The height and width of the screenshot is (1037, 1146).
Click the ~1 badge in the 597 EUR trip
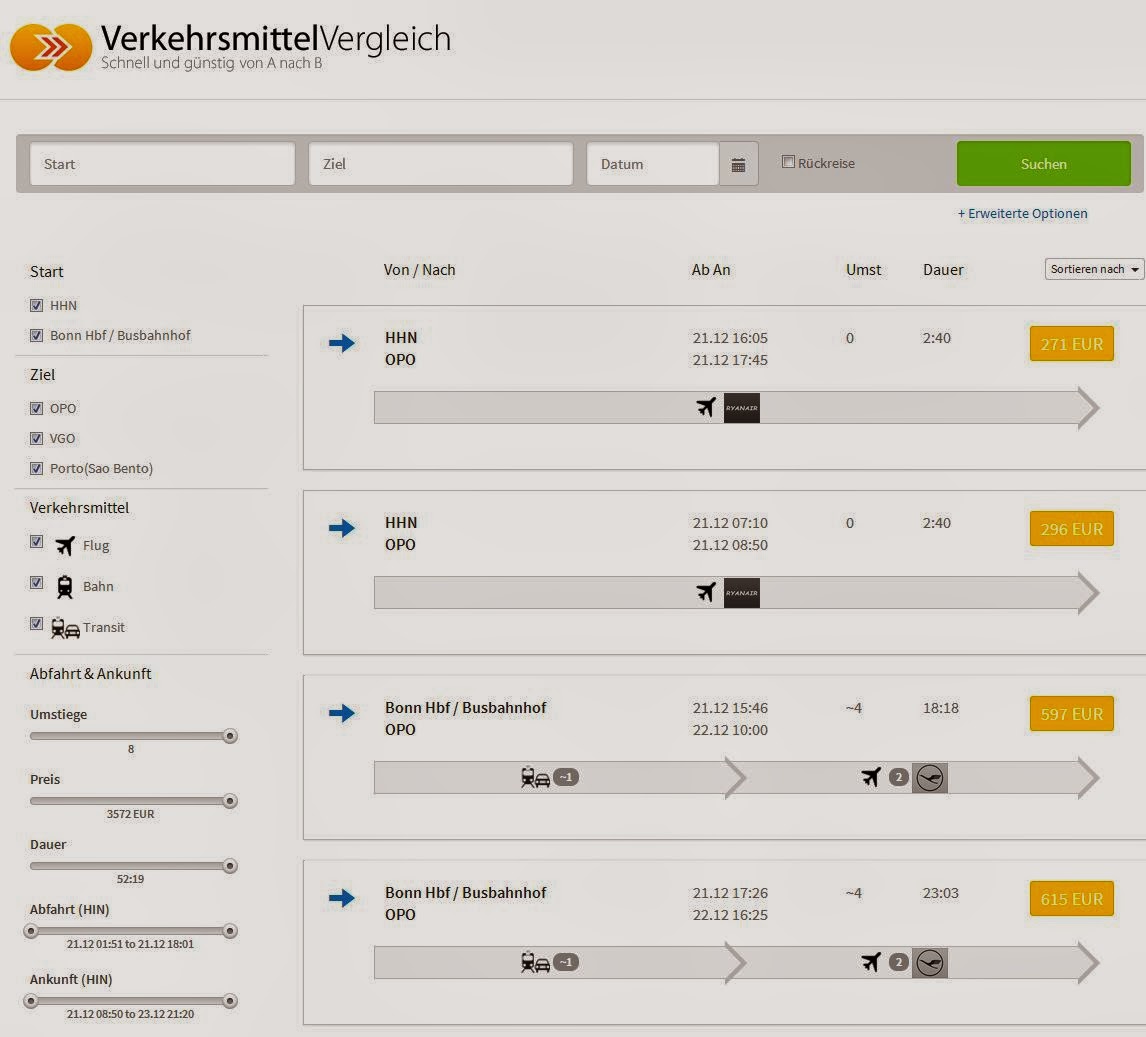(x=566, y=777)
